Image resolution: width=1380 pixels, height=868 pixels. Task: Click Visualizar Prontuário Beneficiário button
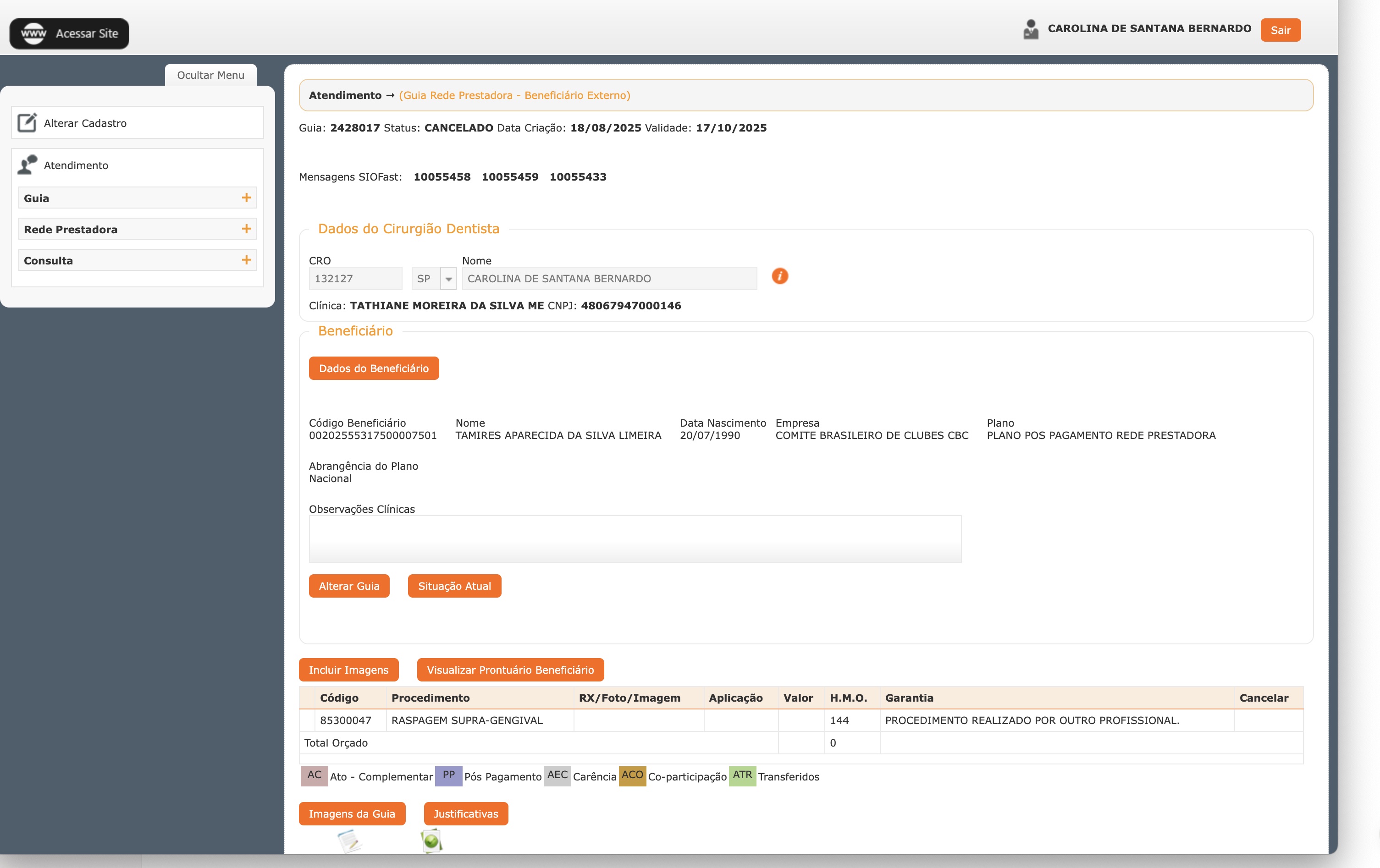(x=510, y=670)
